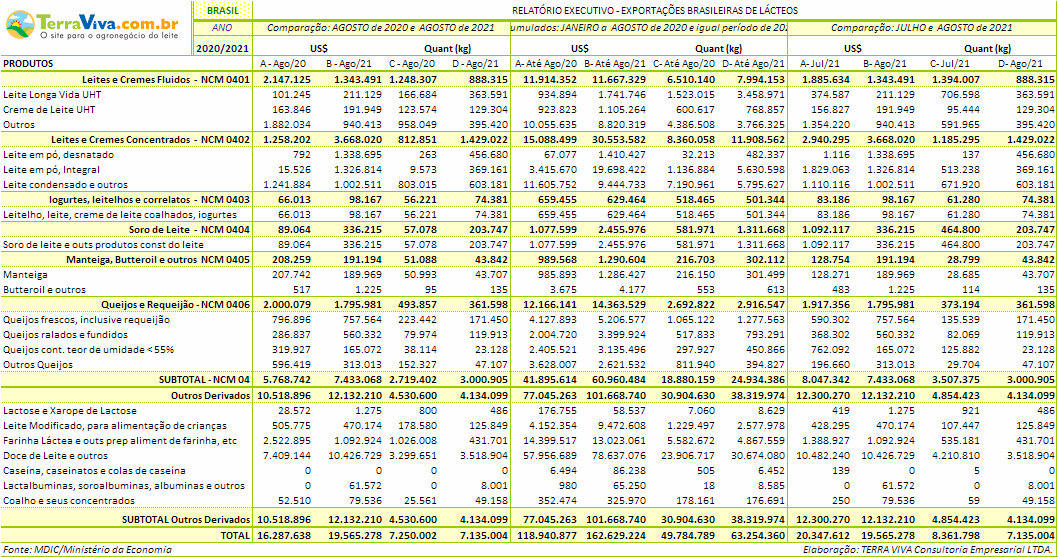Click 'Elaboração: TERRA VIVA Consultoria Empresarial LTDA.' footer
The height and width of the screenshot is (557, 1058).
tap(928, 550)
